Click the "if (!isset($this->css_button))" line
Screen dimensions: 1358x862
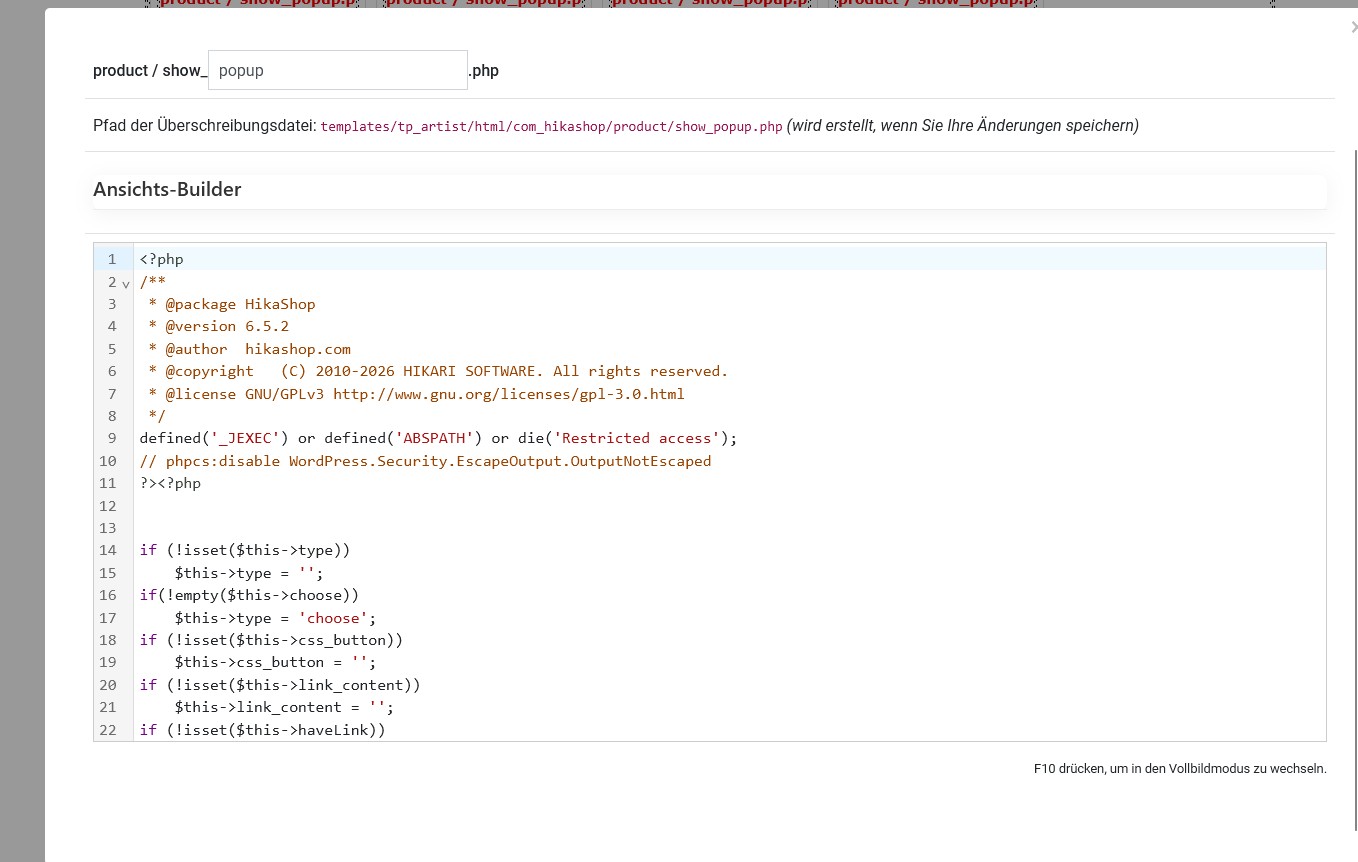pyautogui.click(x=271, y=640)
